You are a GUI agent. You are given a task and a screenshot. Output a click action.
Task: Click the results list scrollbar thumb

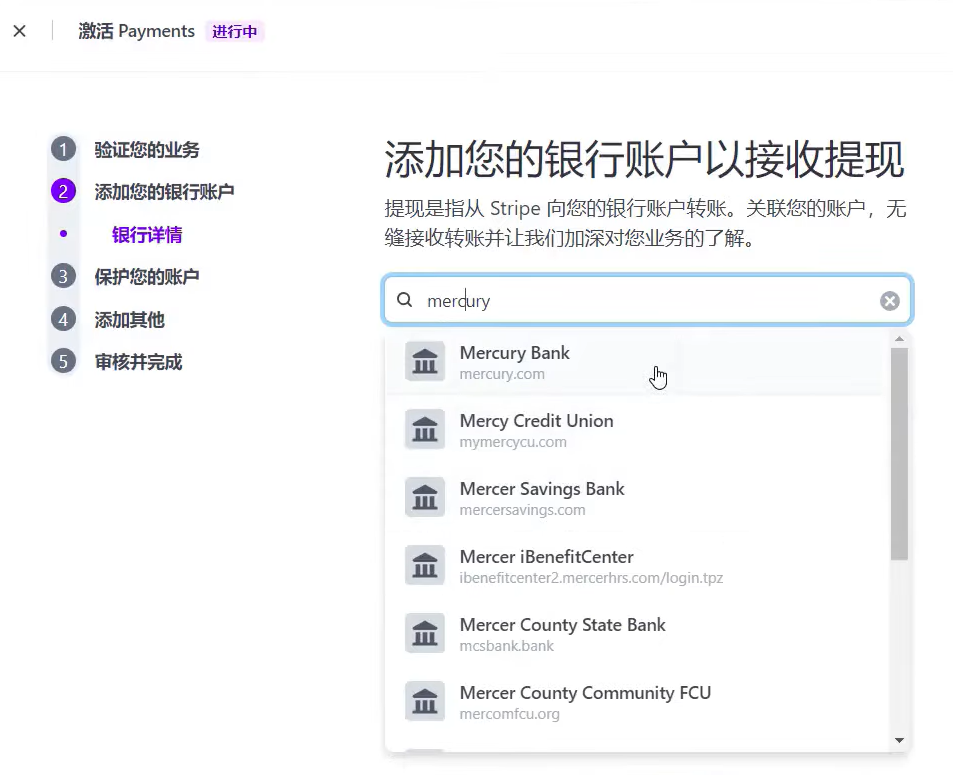900,453
